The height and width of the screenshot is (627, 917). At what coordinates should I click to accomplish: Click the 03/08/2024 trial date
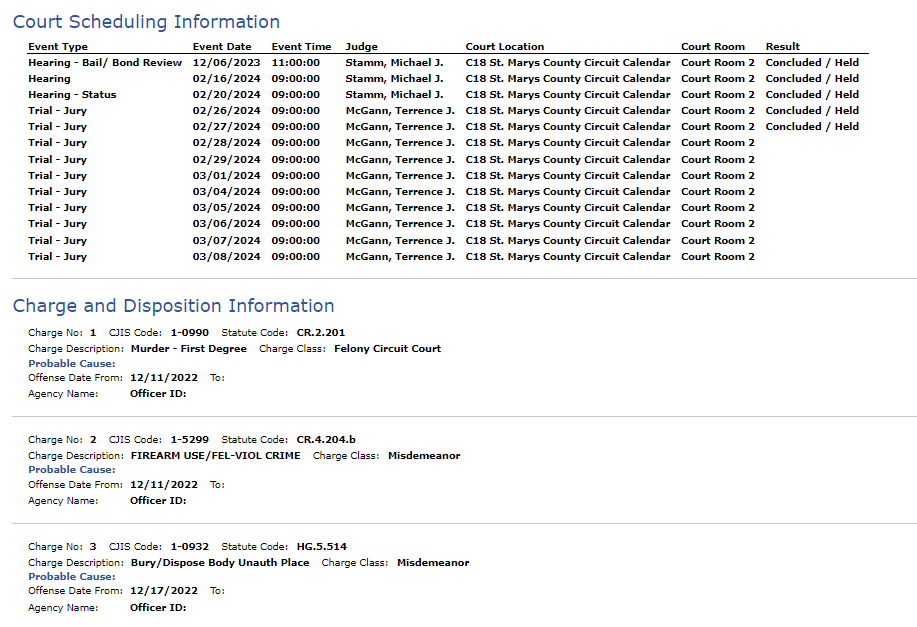coord(227,257)
